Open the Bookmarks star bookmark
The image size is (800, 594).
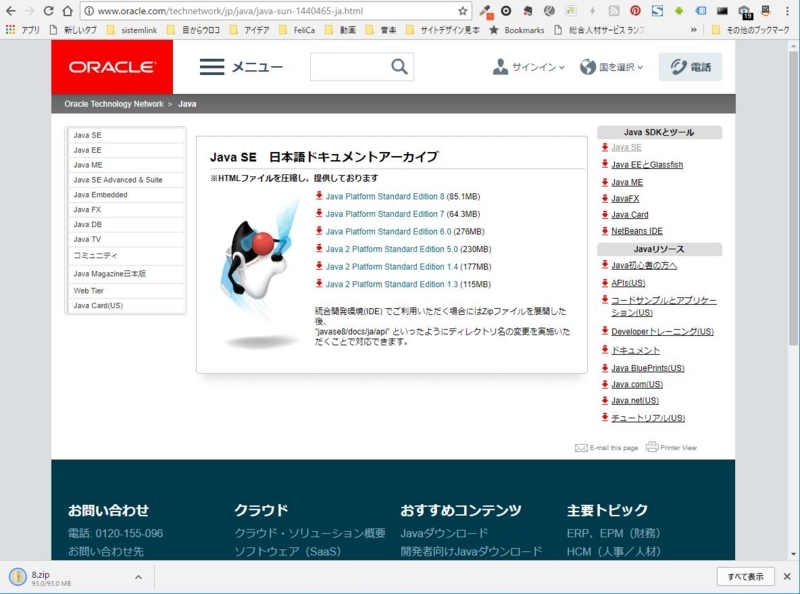pyautogui.click(x=516, y=30)
